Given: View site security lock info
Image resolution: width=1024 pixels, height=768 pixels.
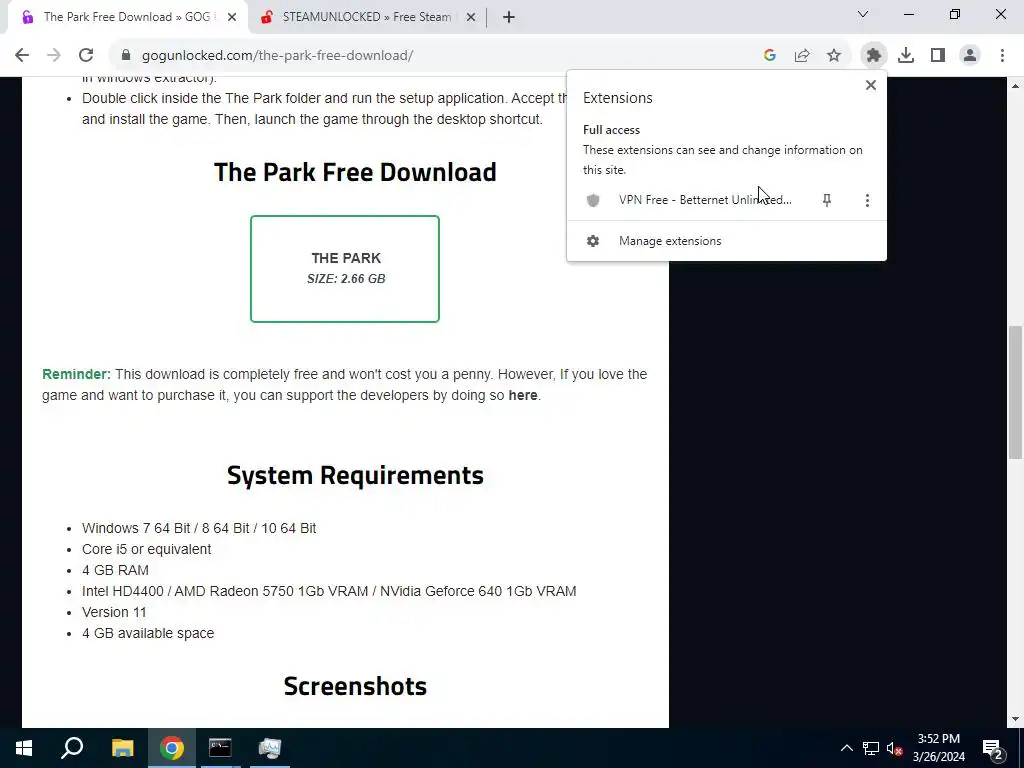Looking at the screenshot, I should [126, 56].
